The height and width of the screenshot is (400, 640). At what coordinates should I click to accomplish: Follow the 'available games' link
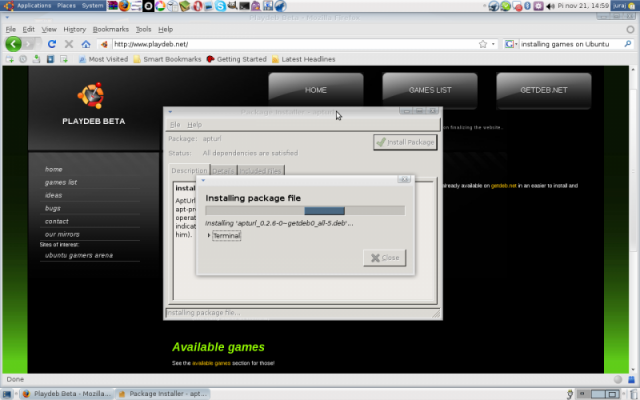tap(211, 363)
